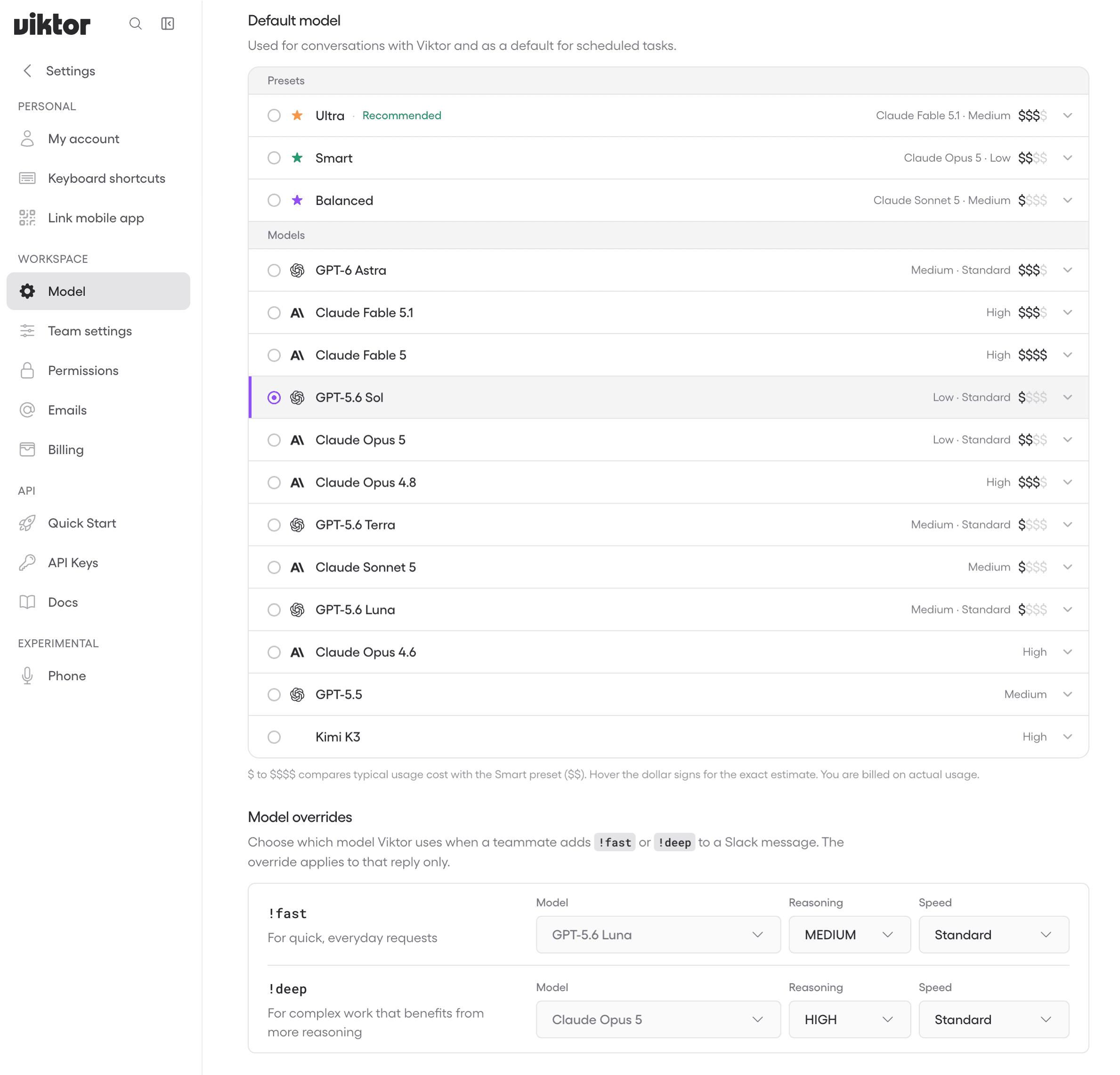Click the OpenAI logo beside GPT-5.6 Terra
The width and height of the screenshot is (1120, 1075).
[x=297, y=525]
